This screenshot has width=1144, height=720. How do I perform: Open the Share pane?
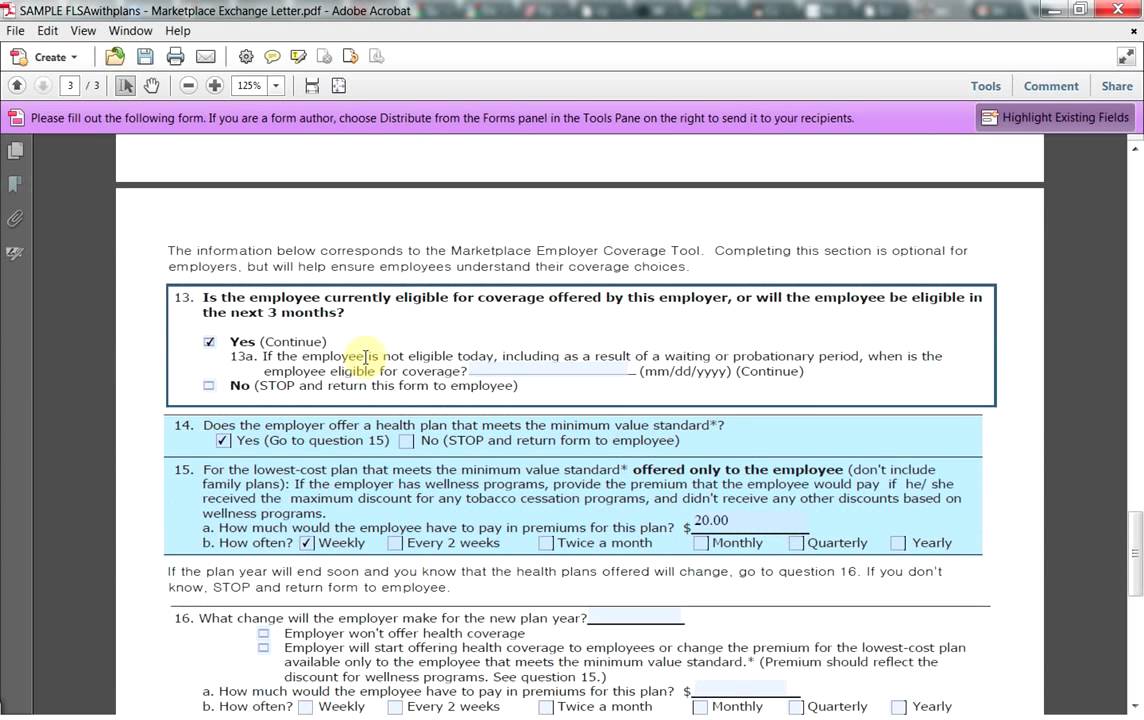(x=1117, y=86)
